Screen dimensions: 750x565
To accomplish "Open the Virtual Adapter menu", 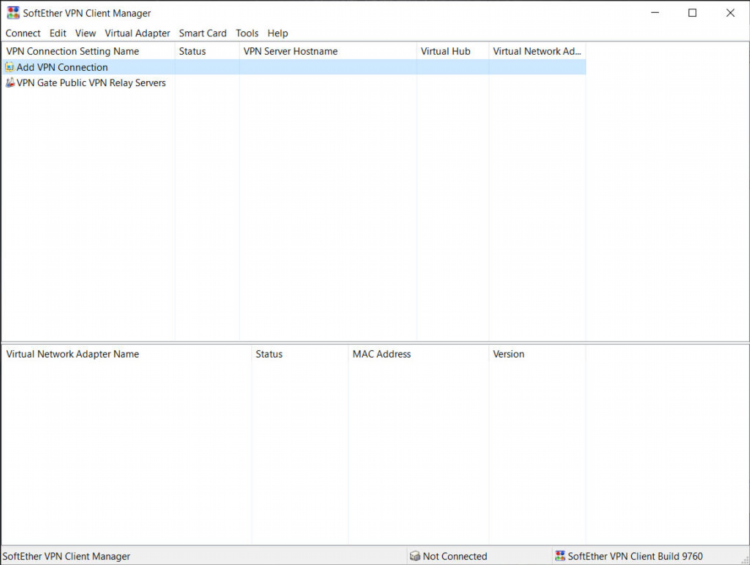I will 137,33.
